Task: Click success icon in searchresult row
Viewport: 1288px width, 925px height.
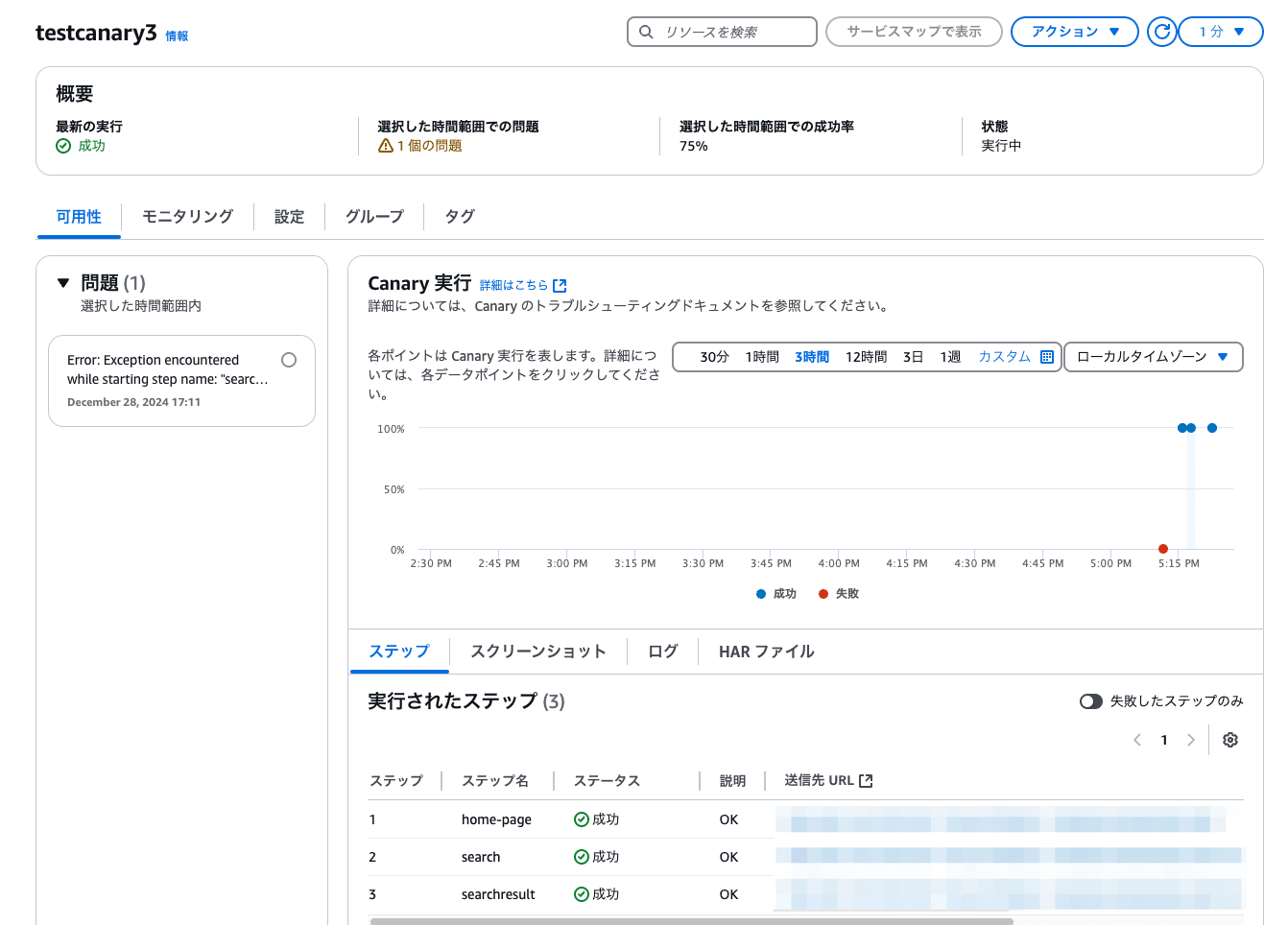Action: (x=582, y=894)
